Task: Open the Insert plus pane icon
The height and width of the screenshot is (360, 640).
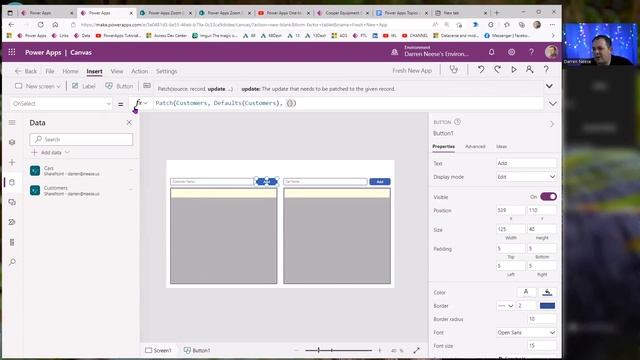Action: pyautogui.click(x=12, y=162)
